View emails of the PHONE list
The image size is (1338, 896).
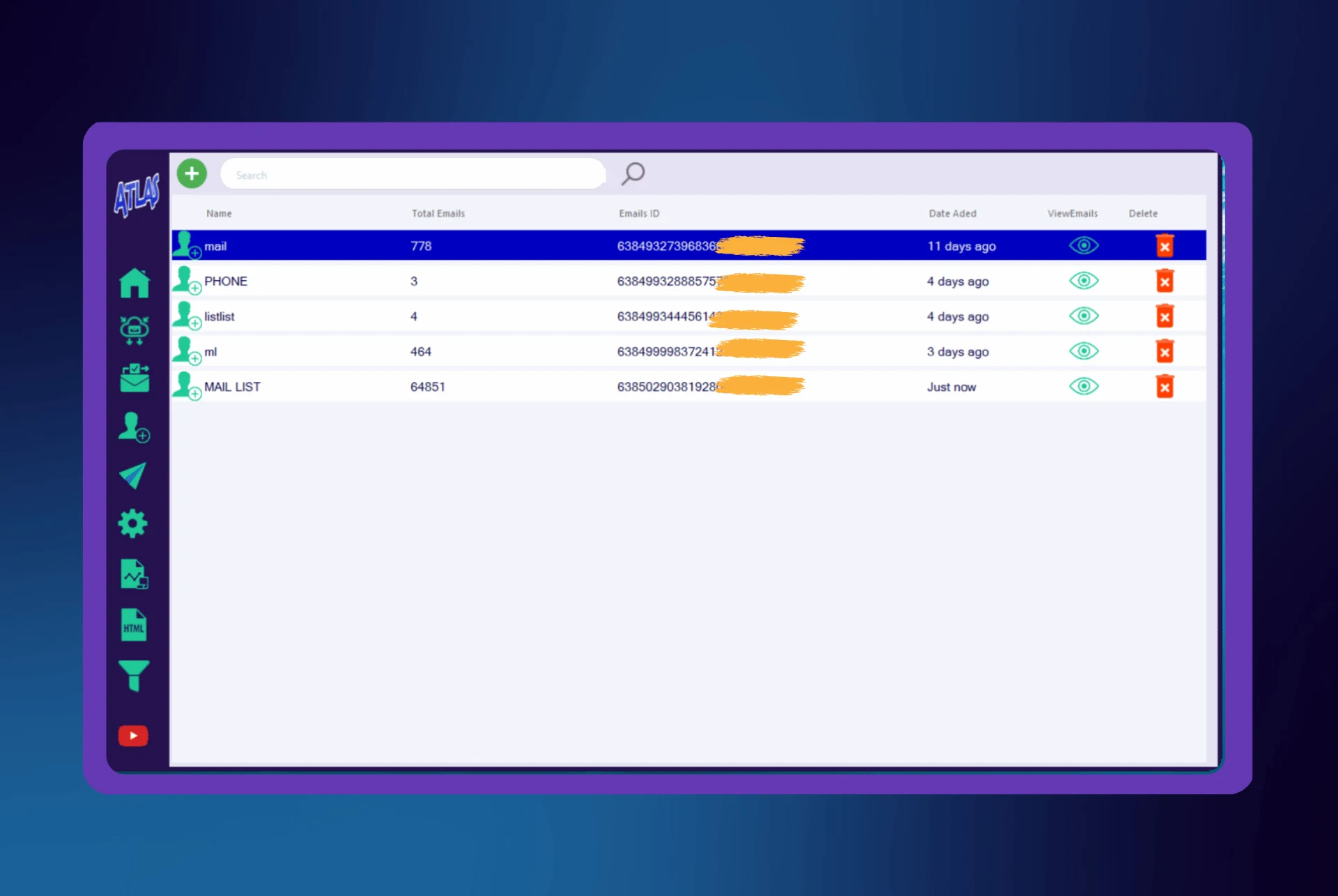click(x=1084, y=281)
